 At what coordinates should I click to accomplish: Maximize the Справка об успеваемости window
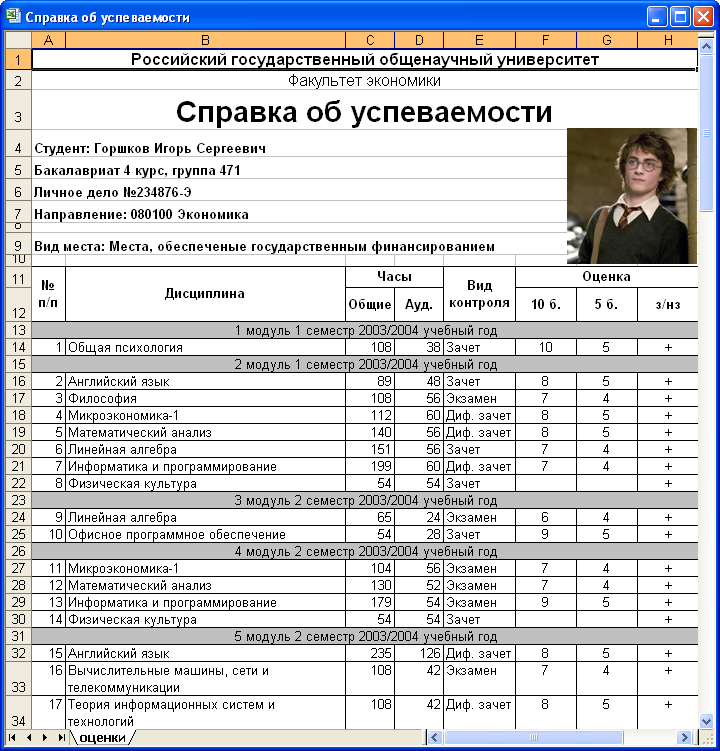[681, 16]
